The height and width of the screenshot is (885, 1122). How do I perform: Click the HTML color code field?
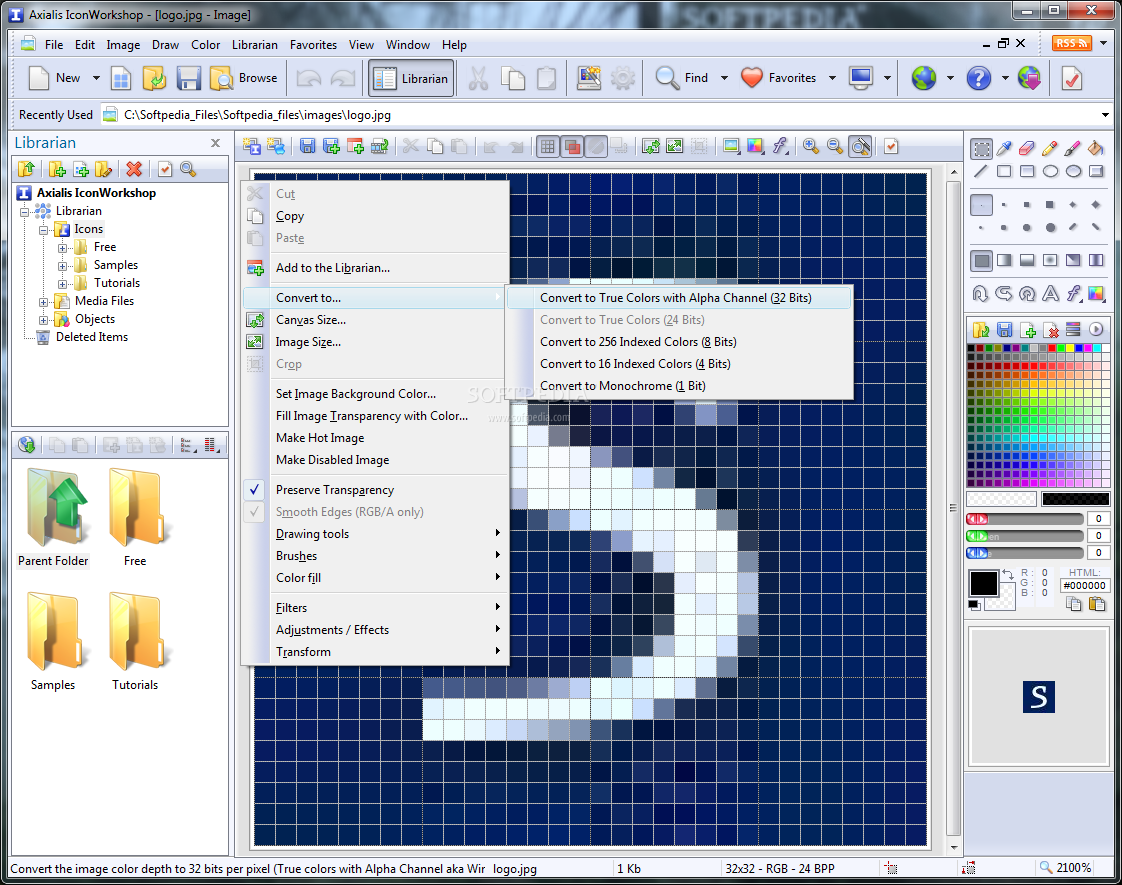pos(1085,585)
